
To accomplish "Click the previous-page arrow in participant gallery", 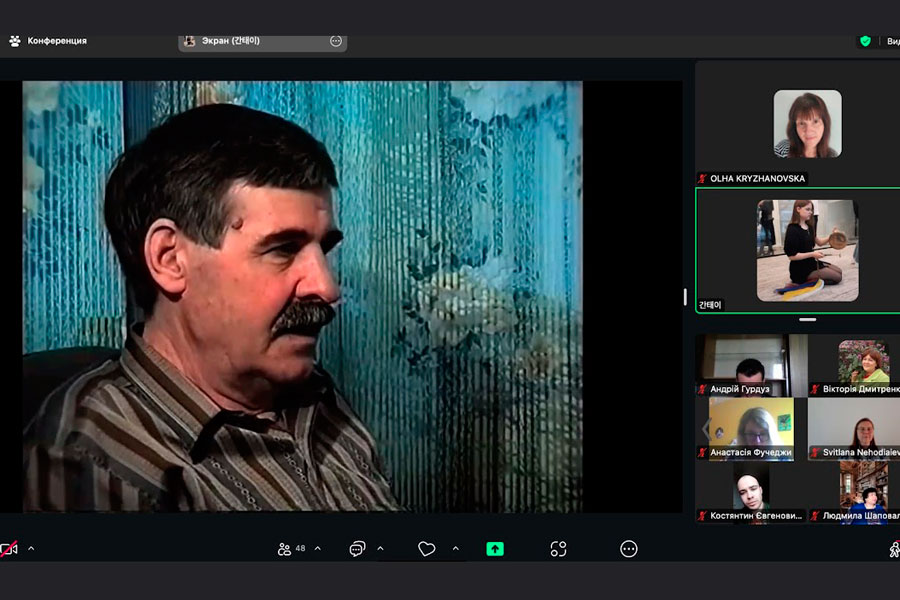I will click(x=705, y=428).
